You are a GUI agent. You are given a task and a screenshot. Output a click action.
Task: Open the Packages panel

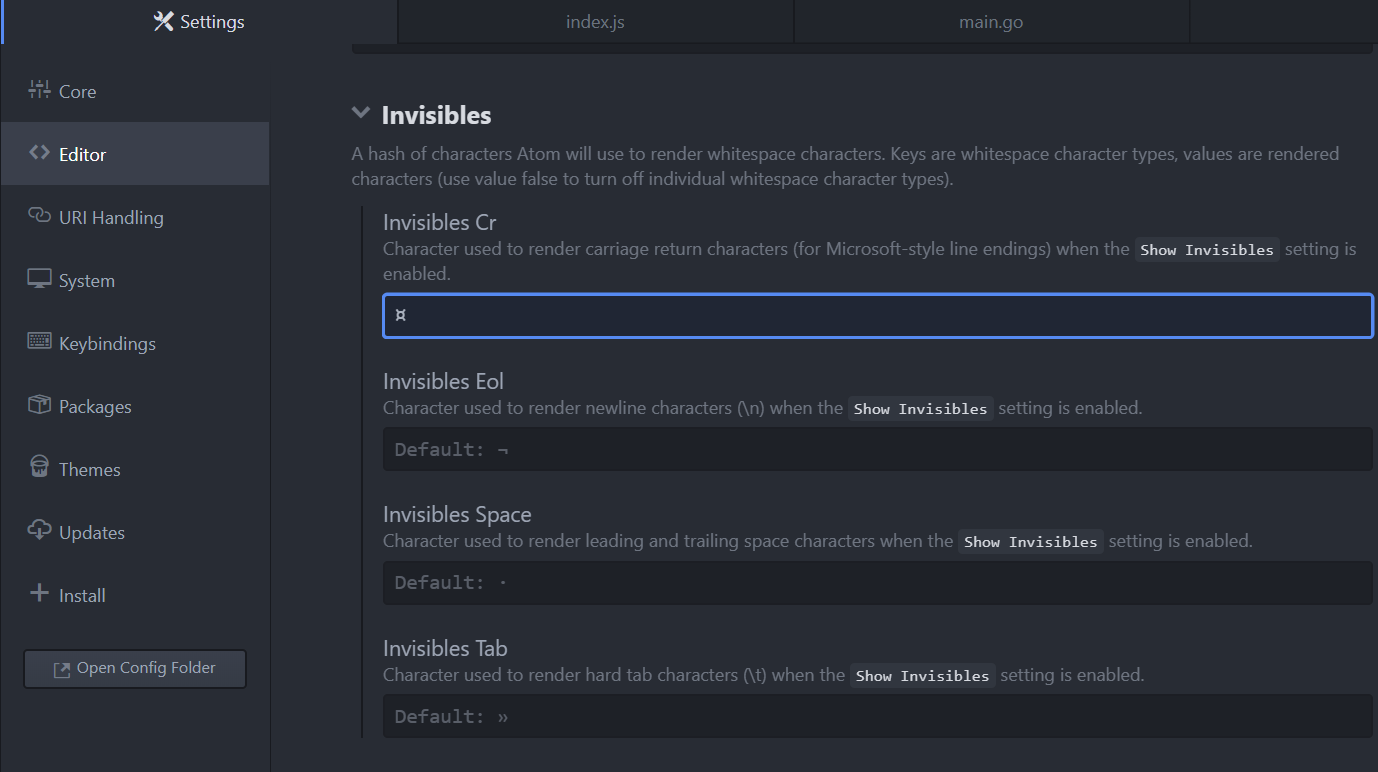coord(135,406)
